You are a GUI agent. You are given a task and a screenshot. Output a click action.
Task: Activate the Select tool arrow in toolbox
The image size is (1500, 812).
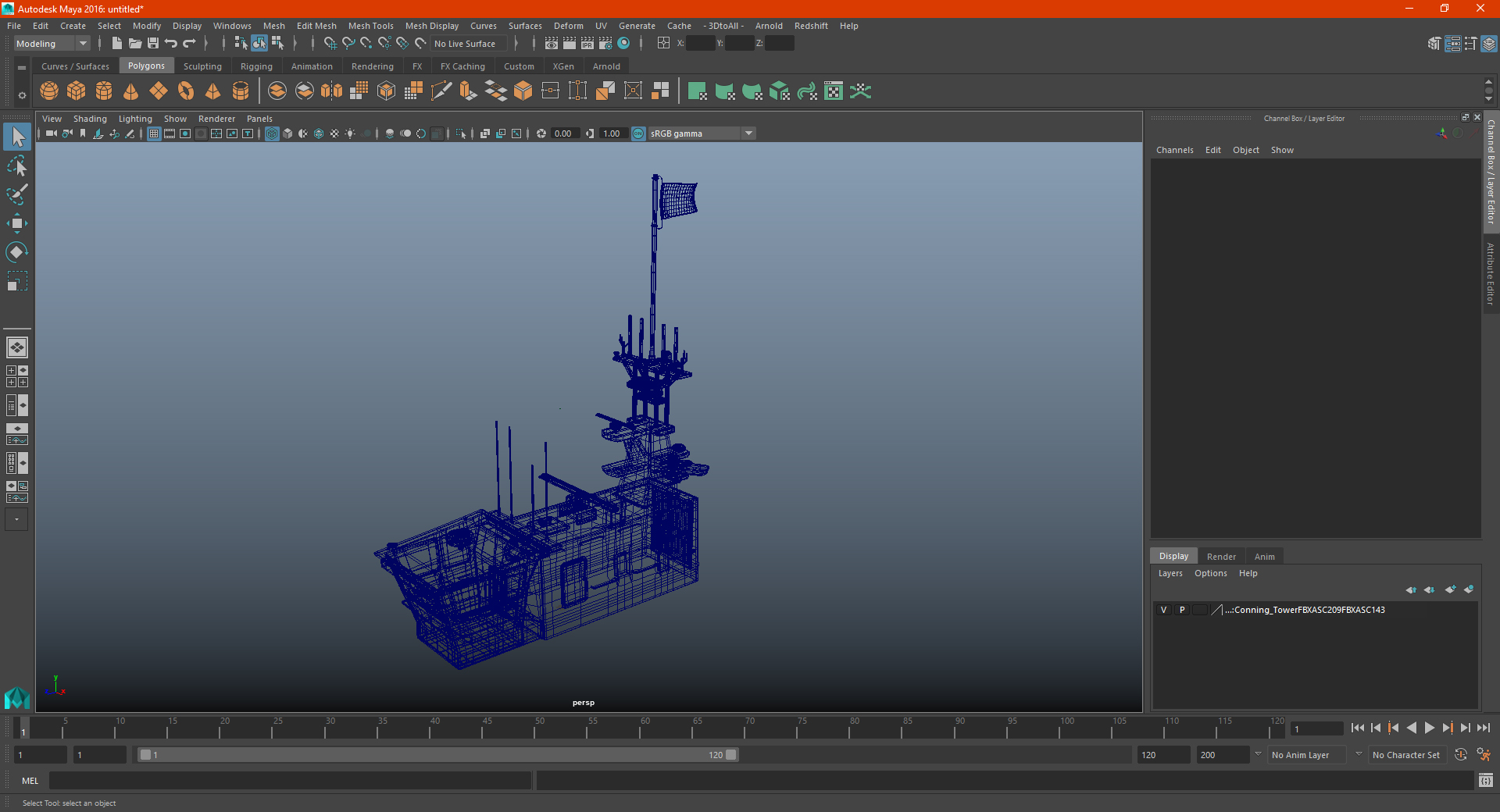click(x=17, y=137)
